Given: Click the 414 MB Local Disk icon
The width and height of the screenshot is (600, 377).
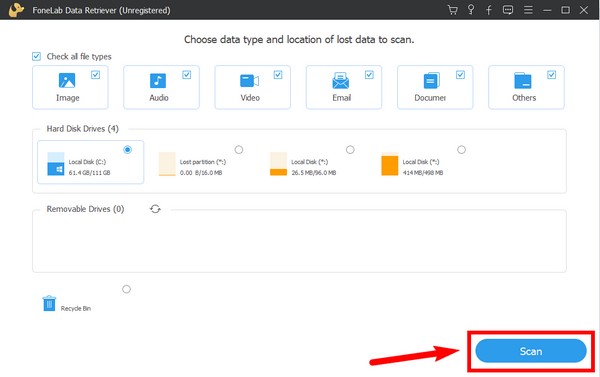Looking at the screenshot, I should coord(390,164).
